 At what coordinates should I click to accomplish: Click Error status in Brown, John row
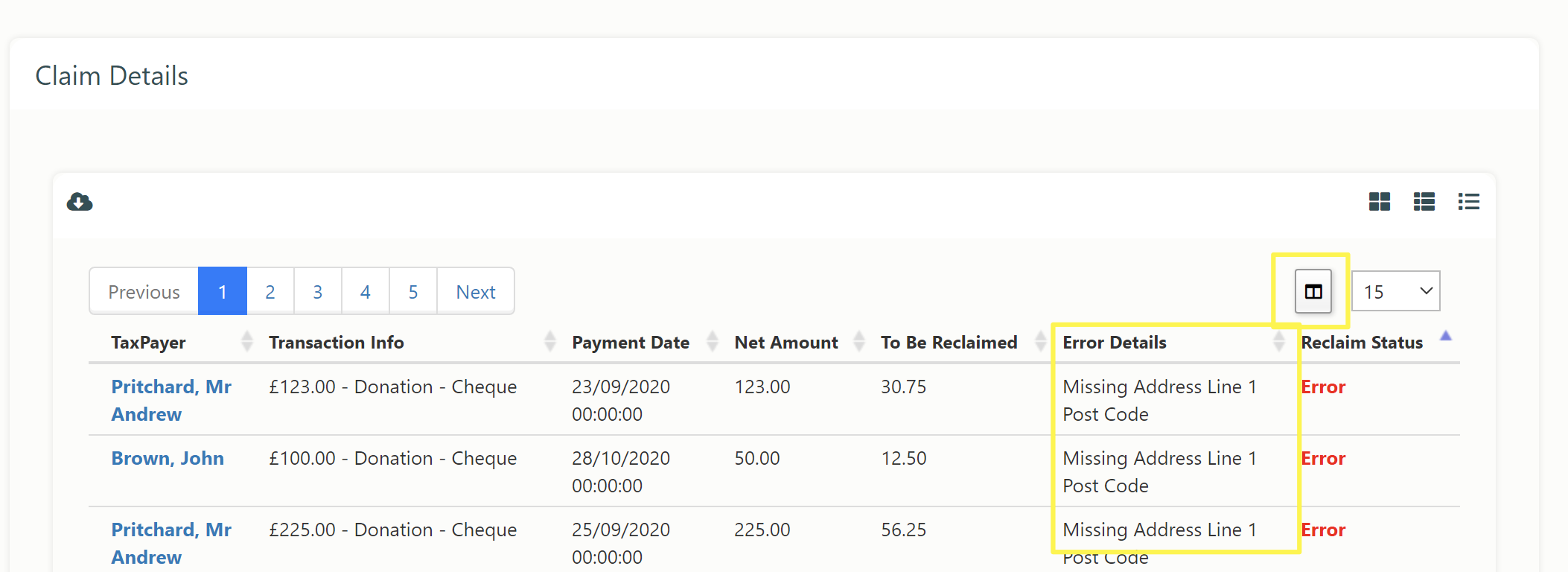click(1324, 458)
